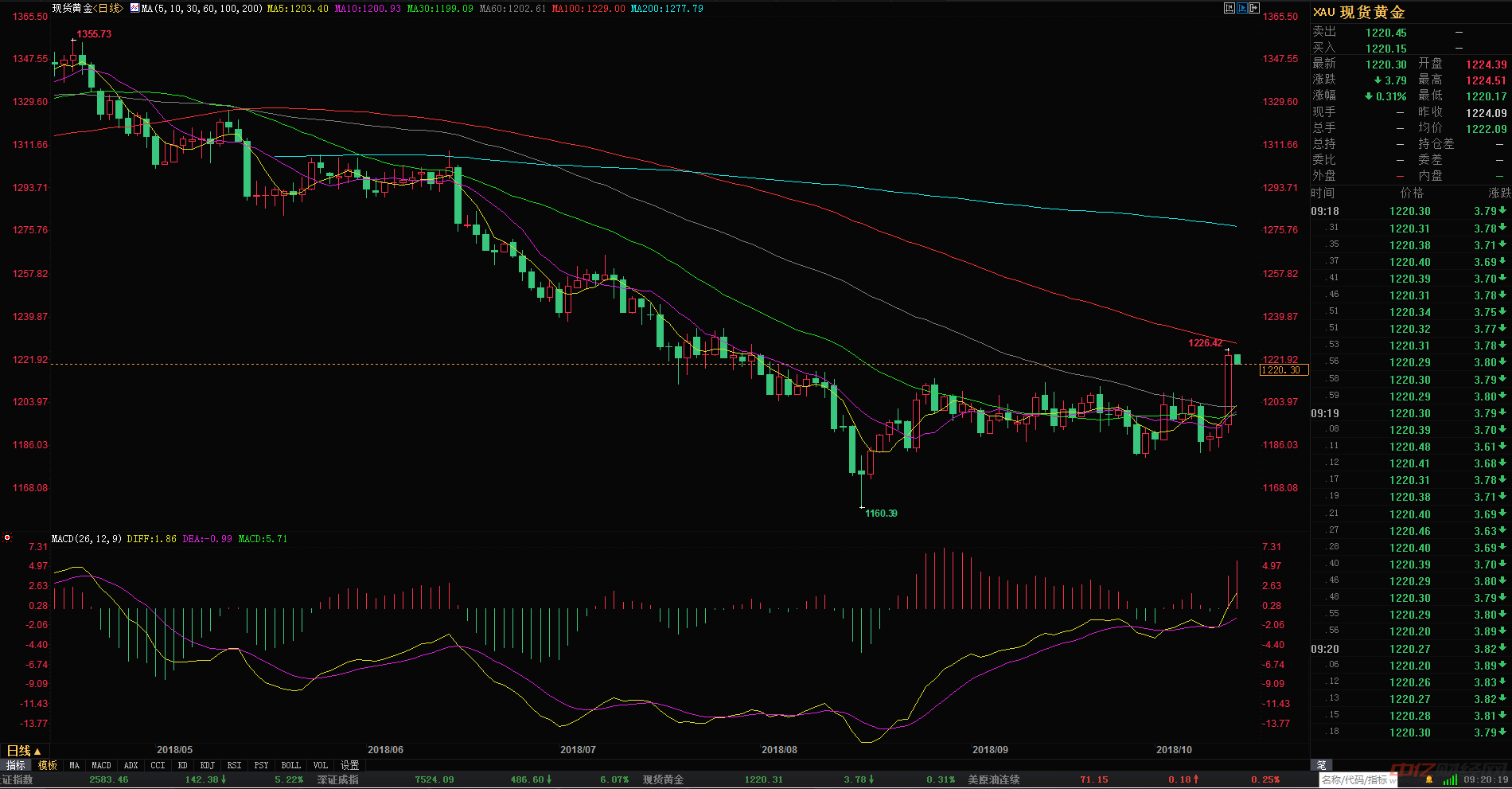This screenshot has height=789, width=1512.
Task: Click 美原油连续 in the status ticker
Action: (x=993, y=779)
